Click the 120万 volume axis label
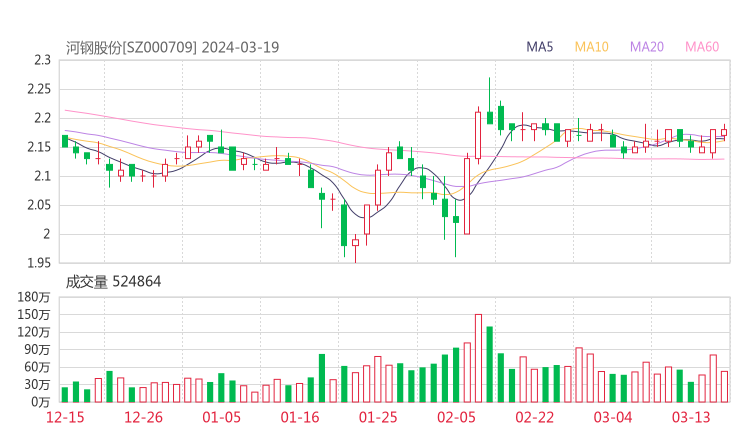This screenshot has width=740, height=440. click(x=34, y=332)
